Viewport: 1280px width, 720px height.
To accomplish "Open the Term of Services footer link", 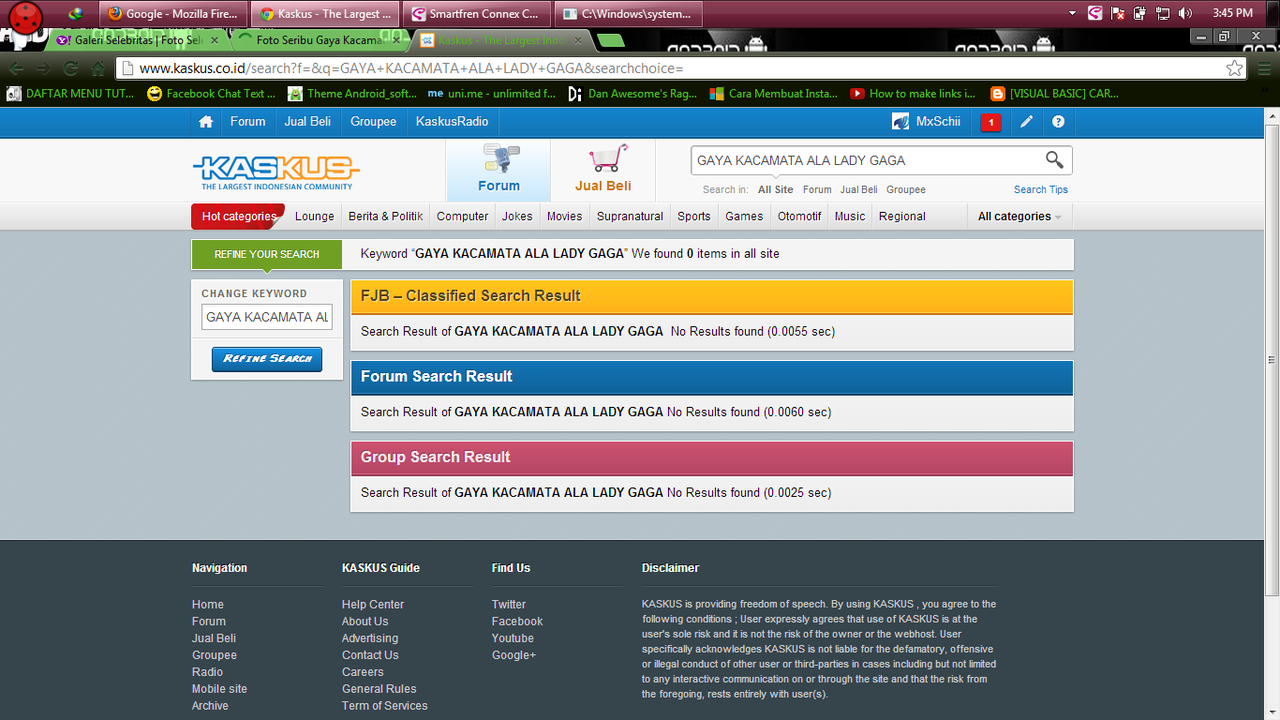I will point(385,706).
